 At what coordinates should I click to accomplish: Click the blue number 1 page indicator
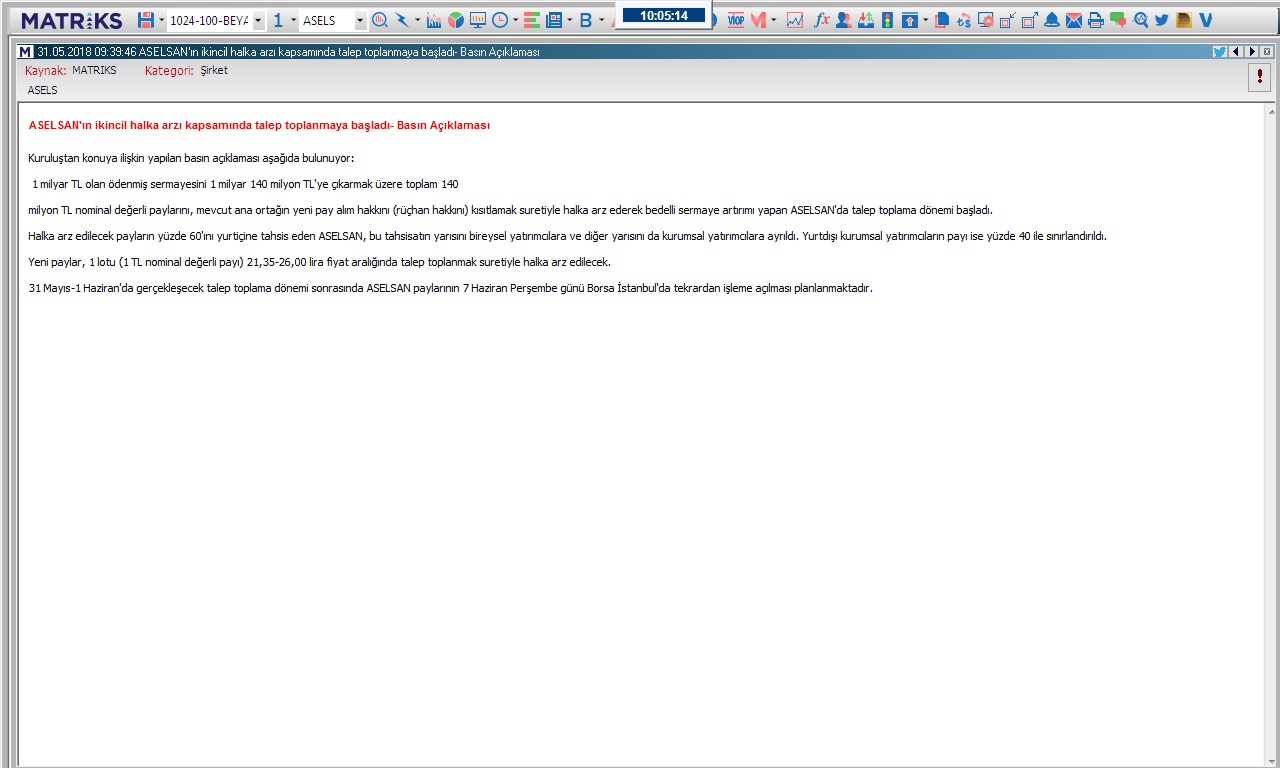278,20
